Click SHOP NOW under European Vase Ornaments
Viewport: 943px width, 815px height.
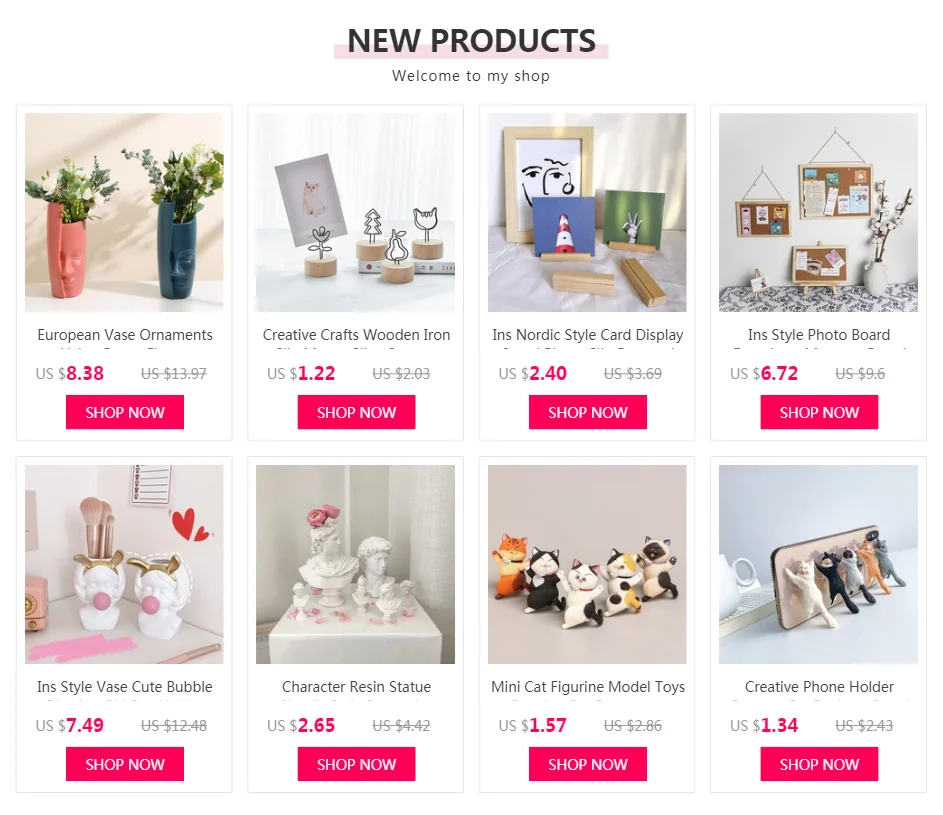[124, 412]
